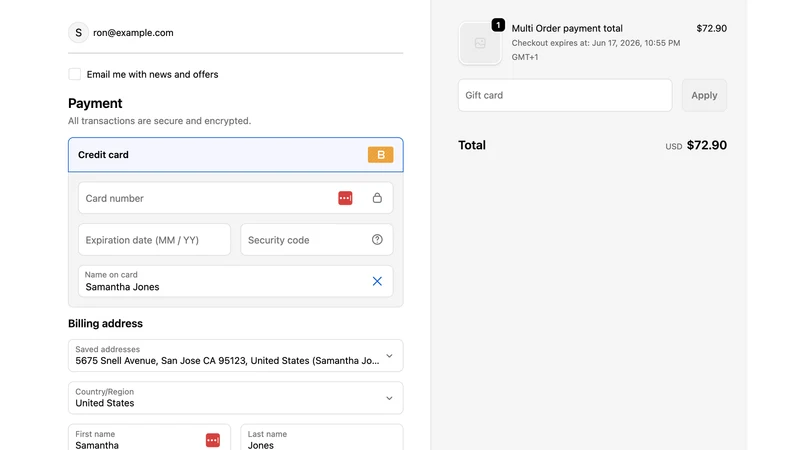
Task: Click the orange B card brand badge
Action: pyautogui.click(x=381, y=155)
